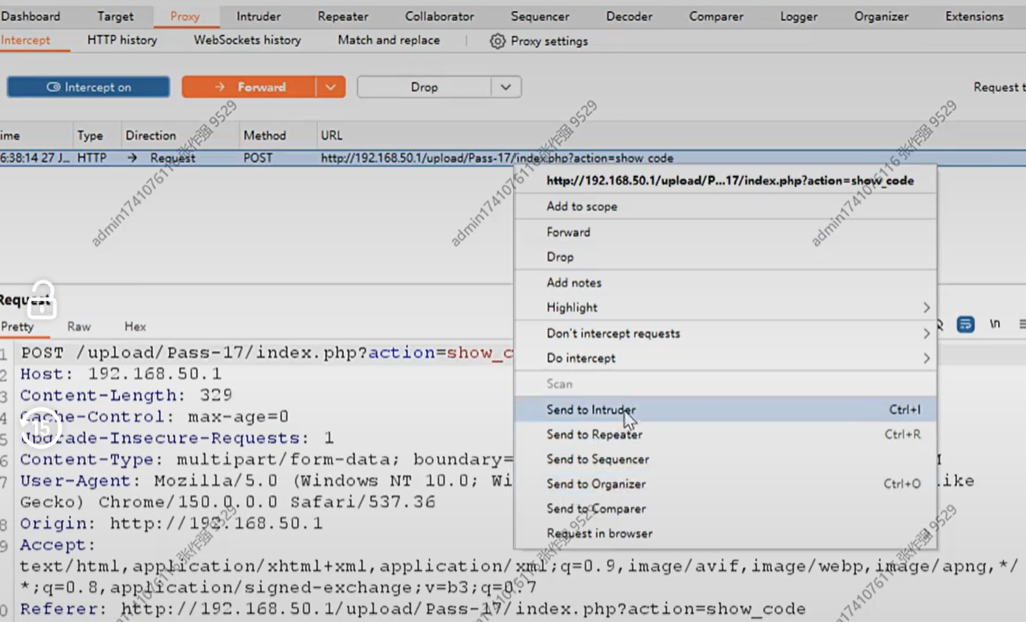Switch request view to Hex
The width and height of the screenshot is (1026, 622).
[135, 326]
